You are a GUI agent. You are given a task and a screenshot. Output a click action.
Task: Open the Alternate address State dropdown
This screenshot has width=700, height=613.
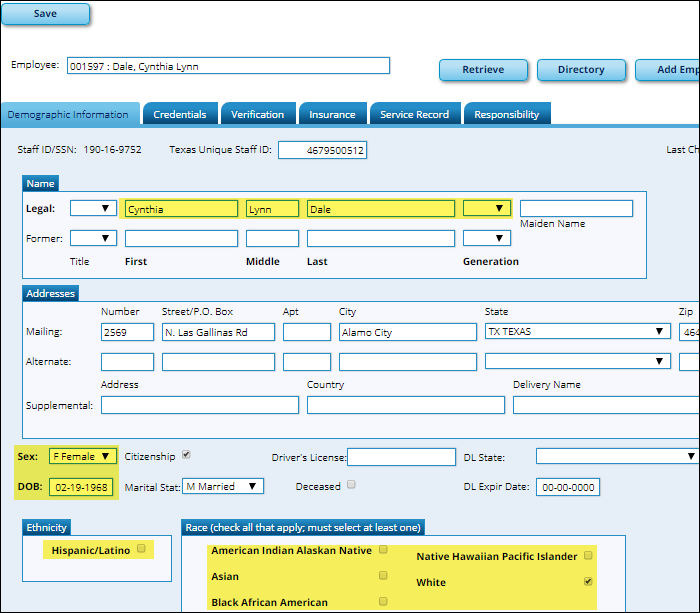578,361
